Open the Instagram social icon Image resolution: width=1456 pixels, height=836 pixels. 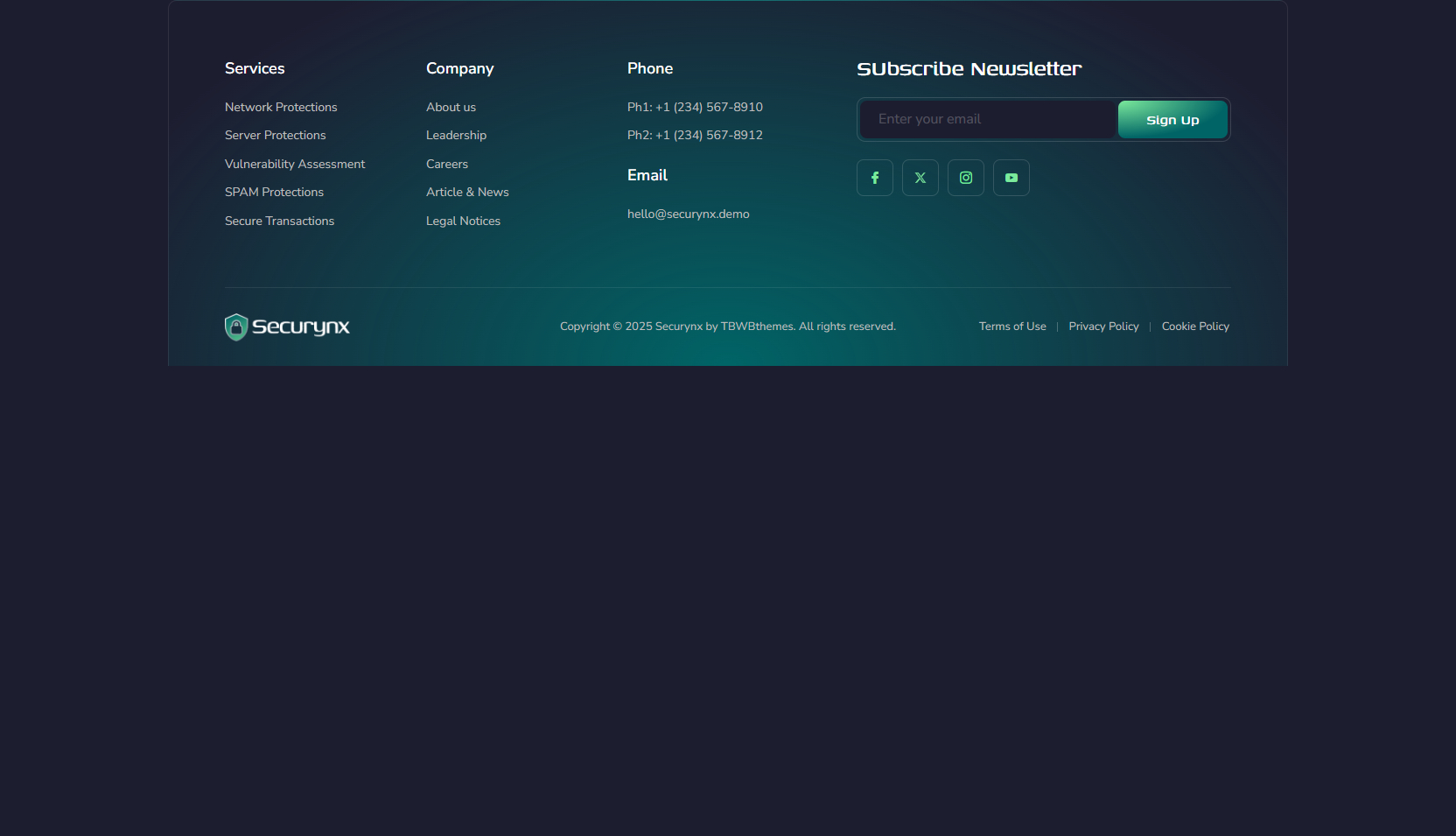point(966,178)
